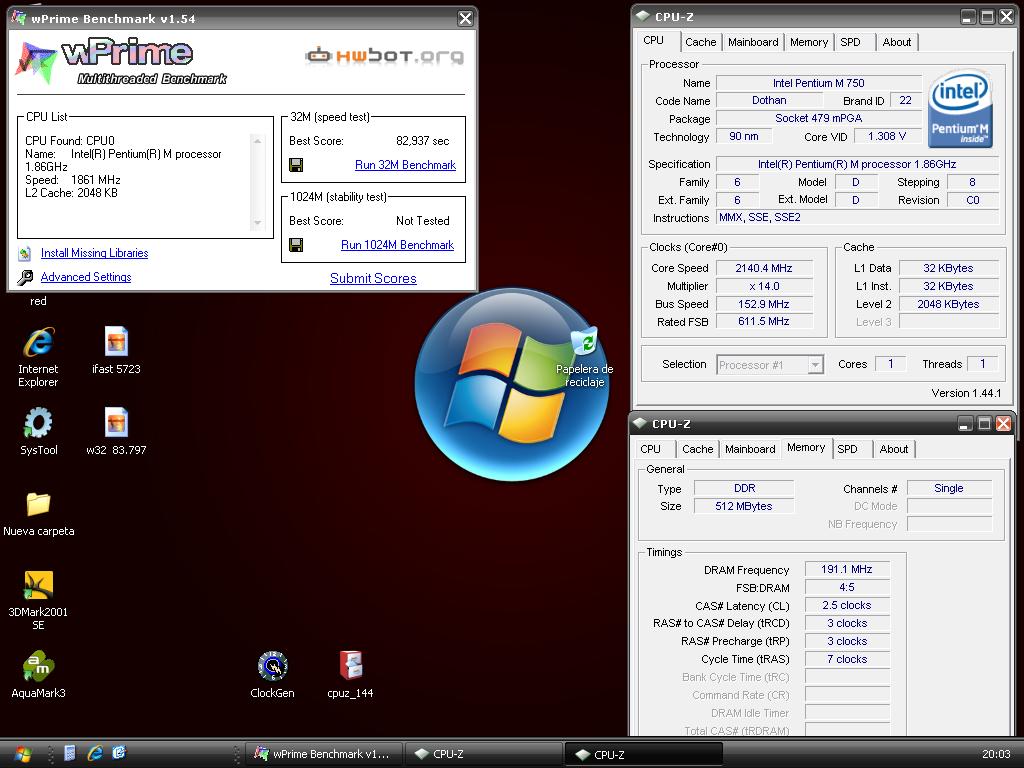Click the CAS# Latency 2.5 clocks value
Screen dimensions: 1024x768
847,605
